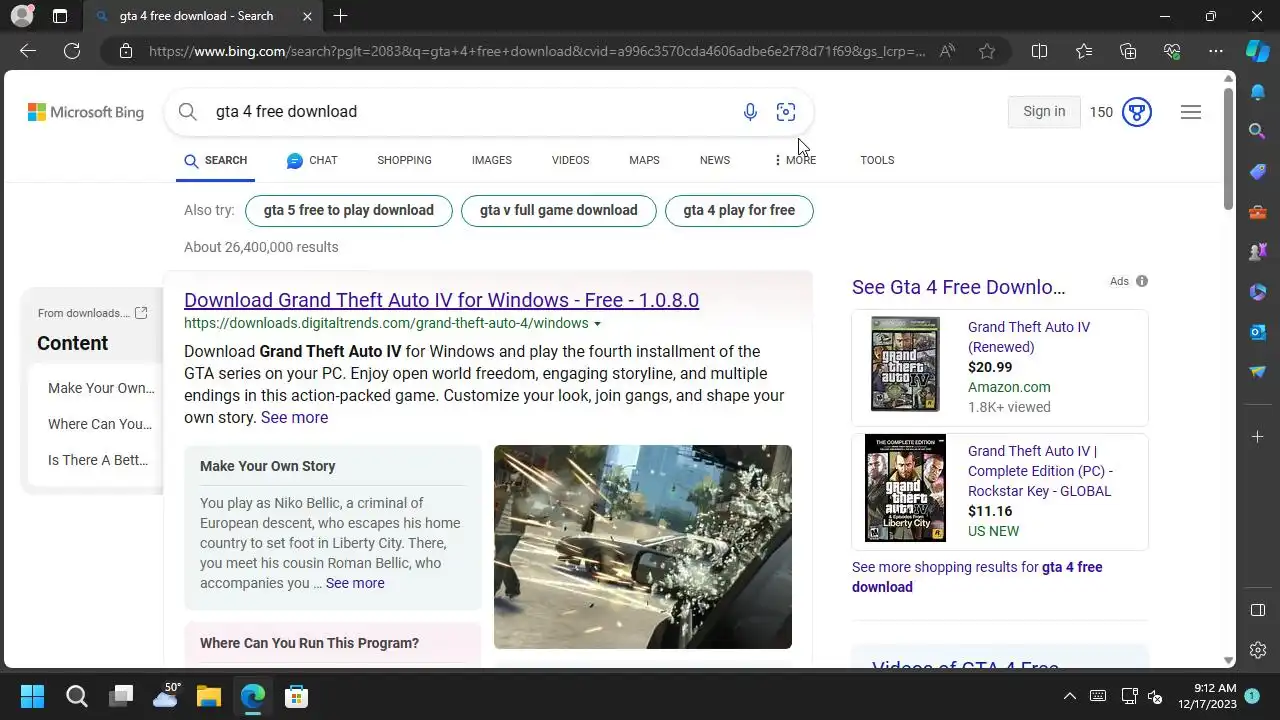Open sidebar Tools briefcase icon

coord(1258,211)
